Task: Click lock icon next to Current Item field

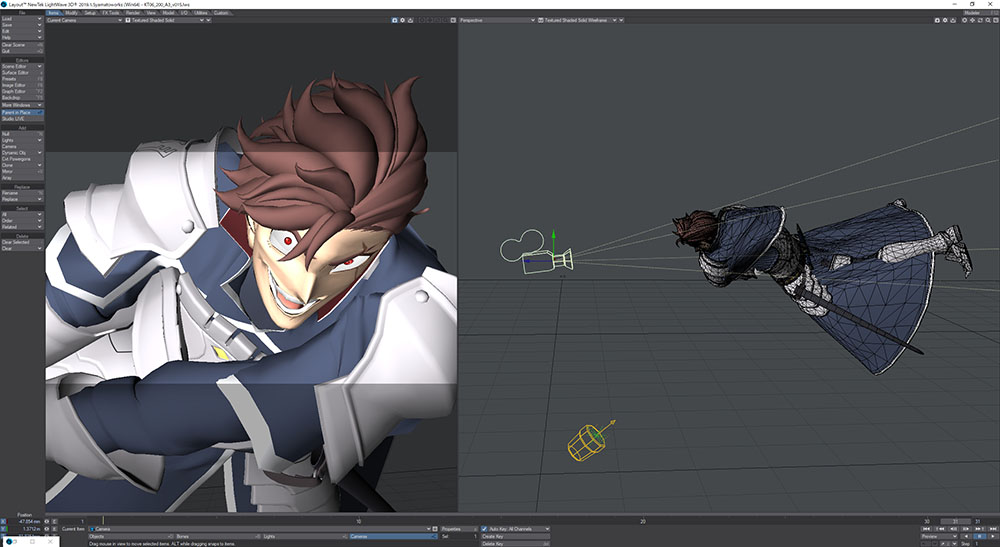Action: (435, 529)
